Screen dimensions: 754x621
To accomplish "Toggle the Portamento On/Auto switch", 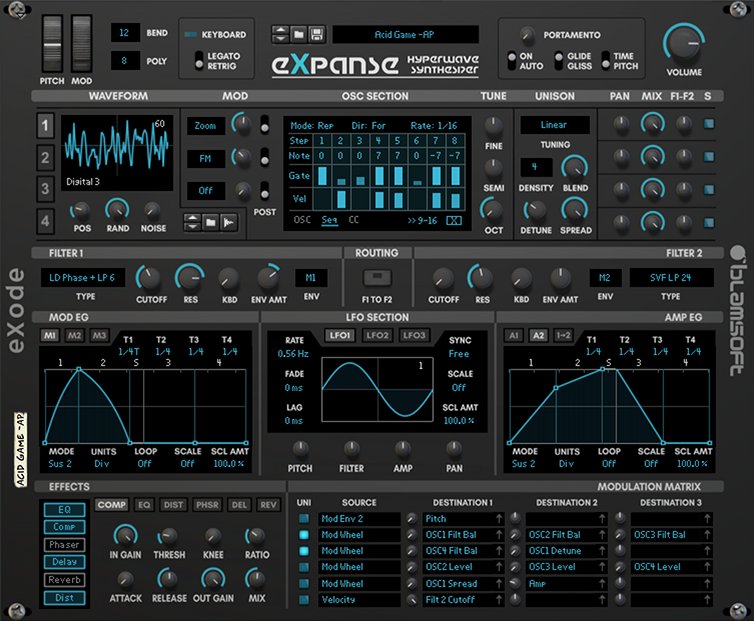I will tap(512, 61).
